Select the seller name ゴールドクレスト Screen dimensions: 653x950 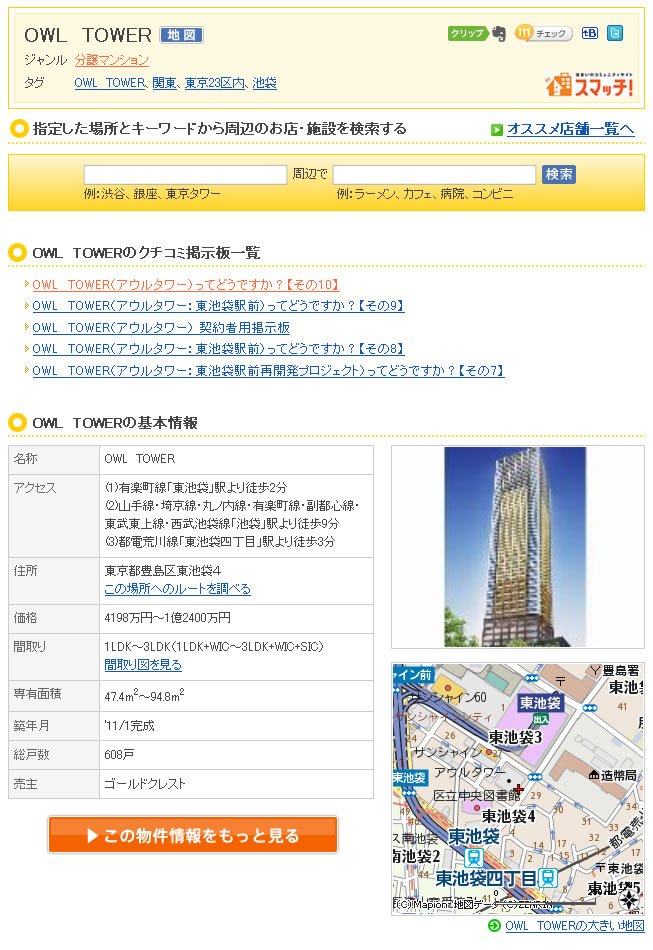pyautogui.click(x=145, y=784)
